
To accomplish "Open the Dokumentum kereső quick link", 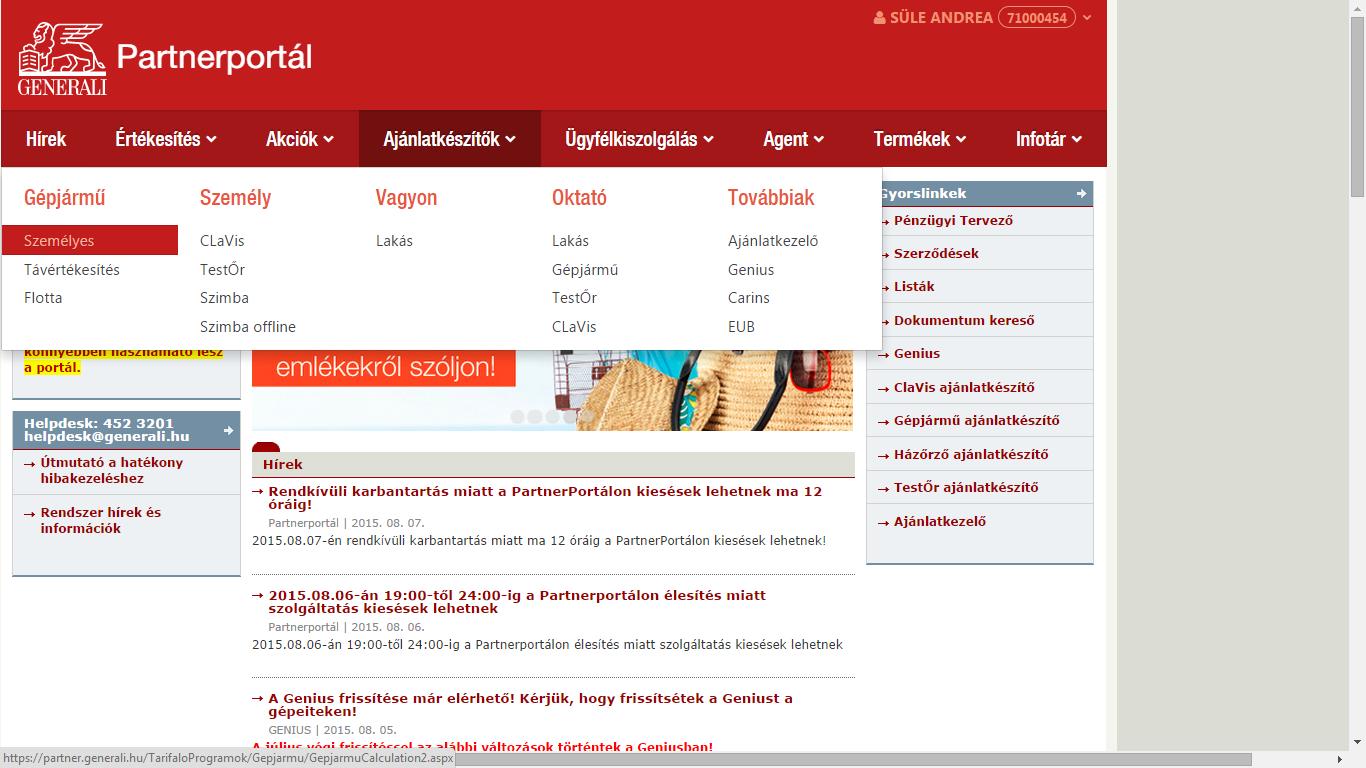I will tap(964, 321).
